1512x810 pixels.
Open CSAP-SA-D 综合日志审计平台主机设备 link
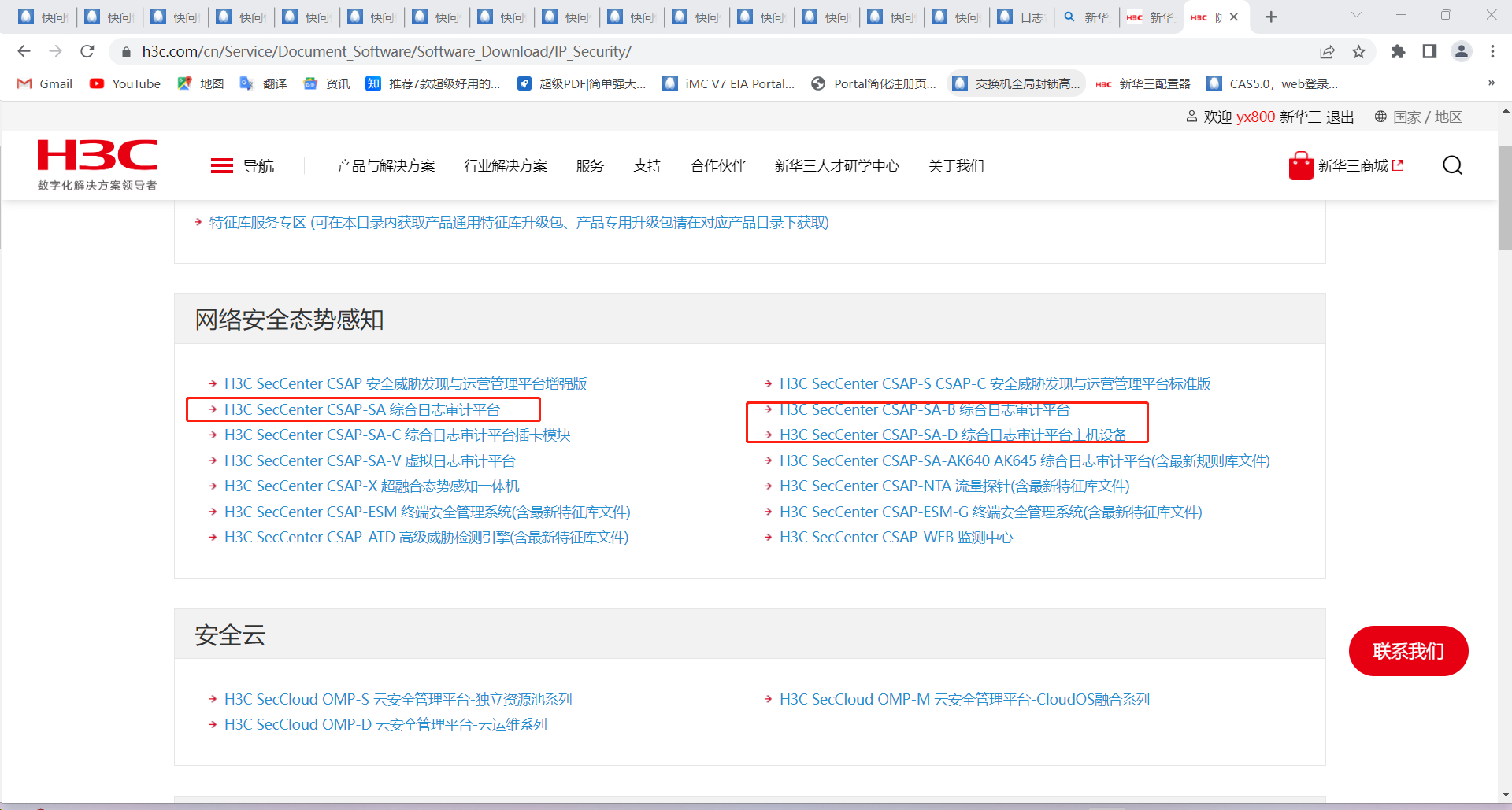(953, 435)
